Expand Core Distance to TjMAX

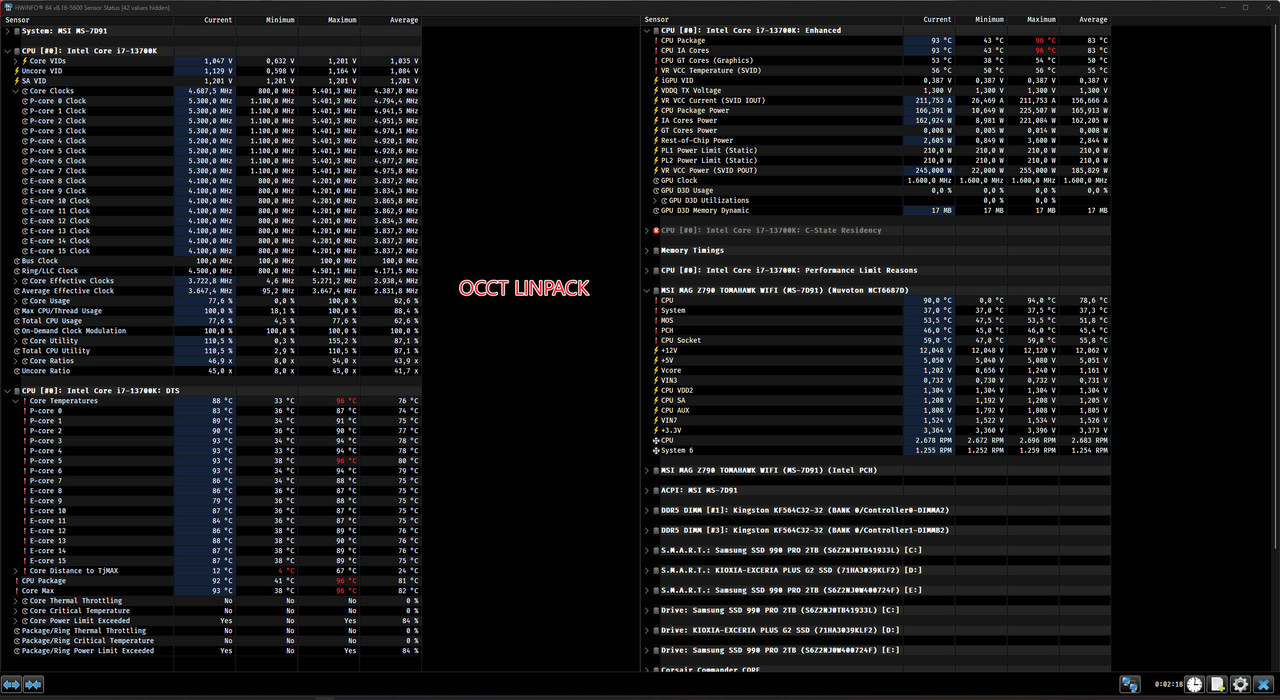click(16, 571)
